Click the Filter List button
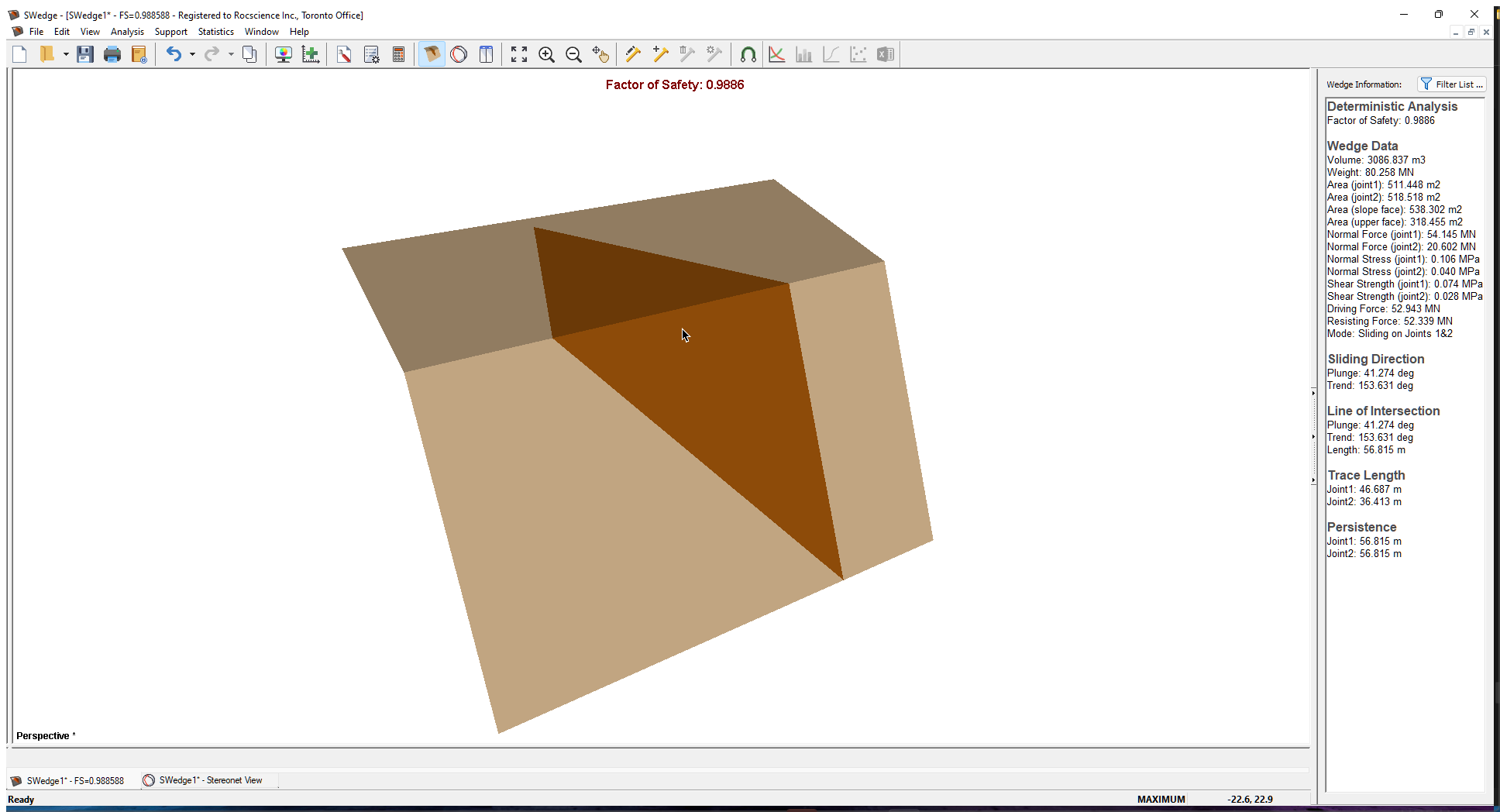Viewport: 1500px width, 812px height. tap(1451, 84)
